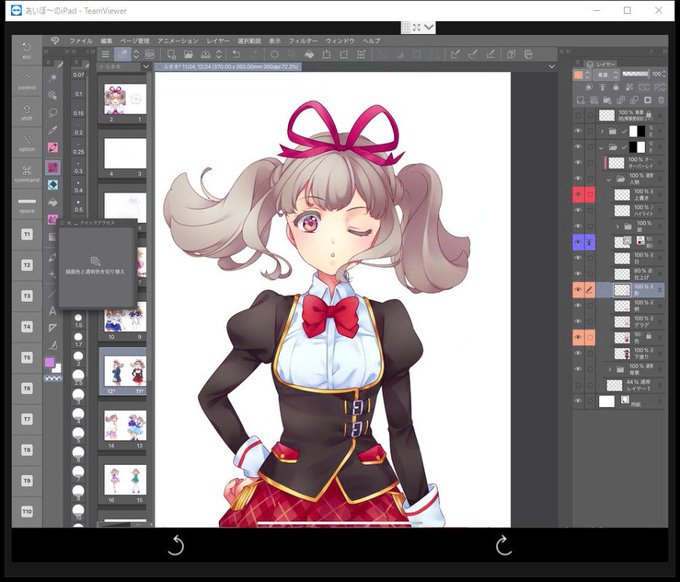The width and height of the screenshot is (680, 582).
Task: Select brush size 0.07
Action: [78, 75]
